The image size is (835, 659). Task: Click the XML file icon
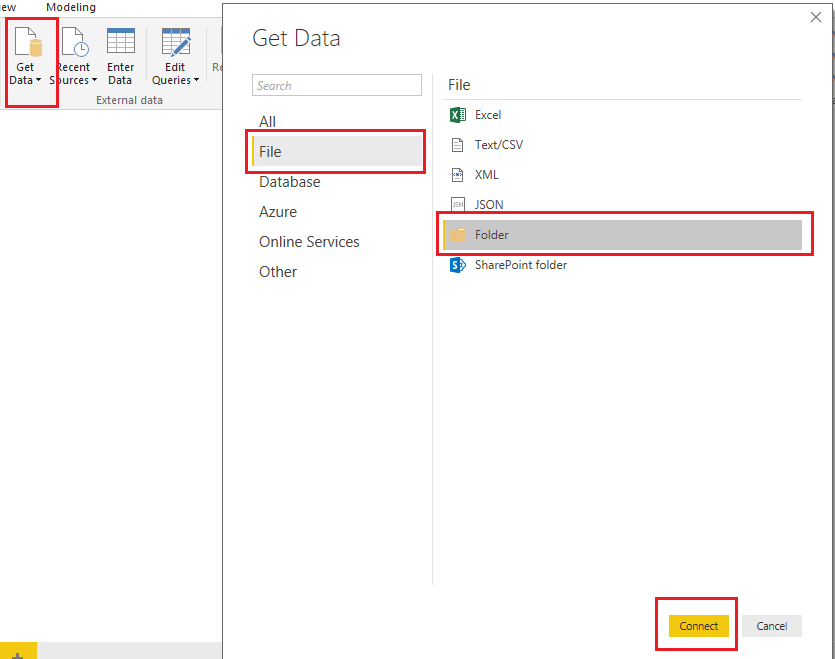(457, 175)
